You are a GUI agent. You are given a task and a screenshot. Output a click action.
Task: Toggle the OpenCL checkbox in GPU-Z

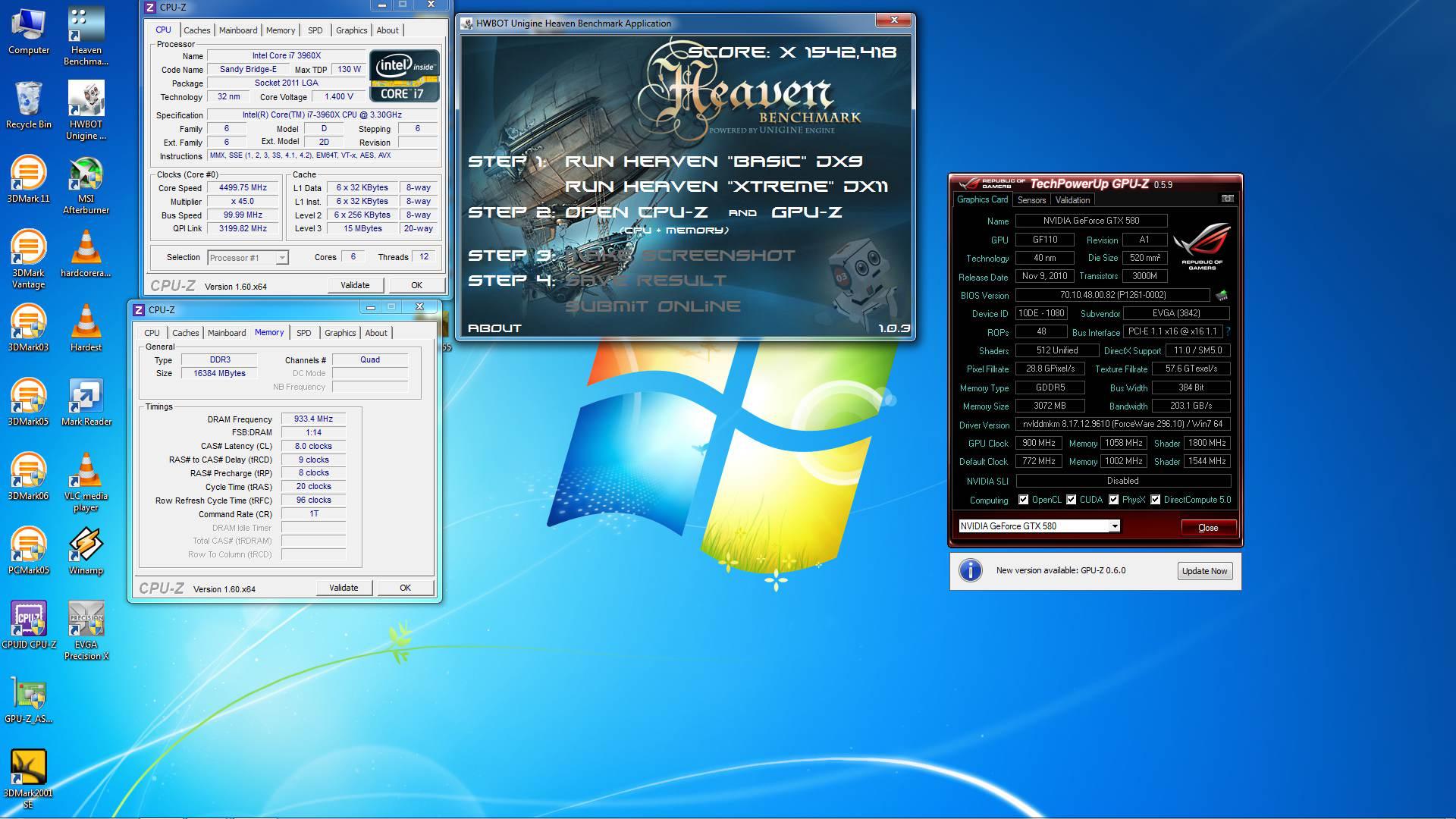tap(1024, 500)
